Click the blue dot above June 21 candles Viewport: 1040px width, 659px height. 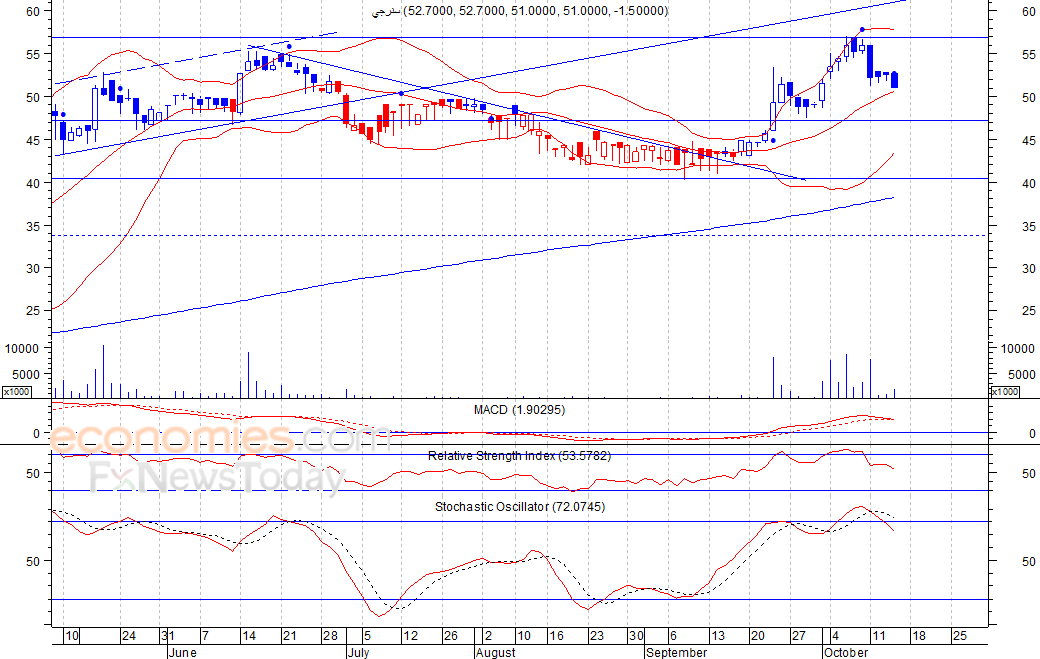coord(289,46)
